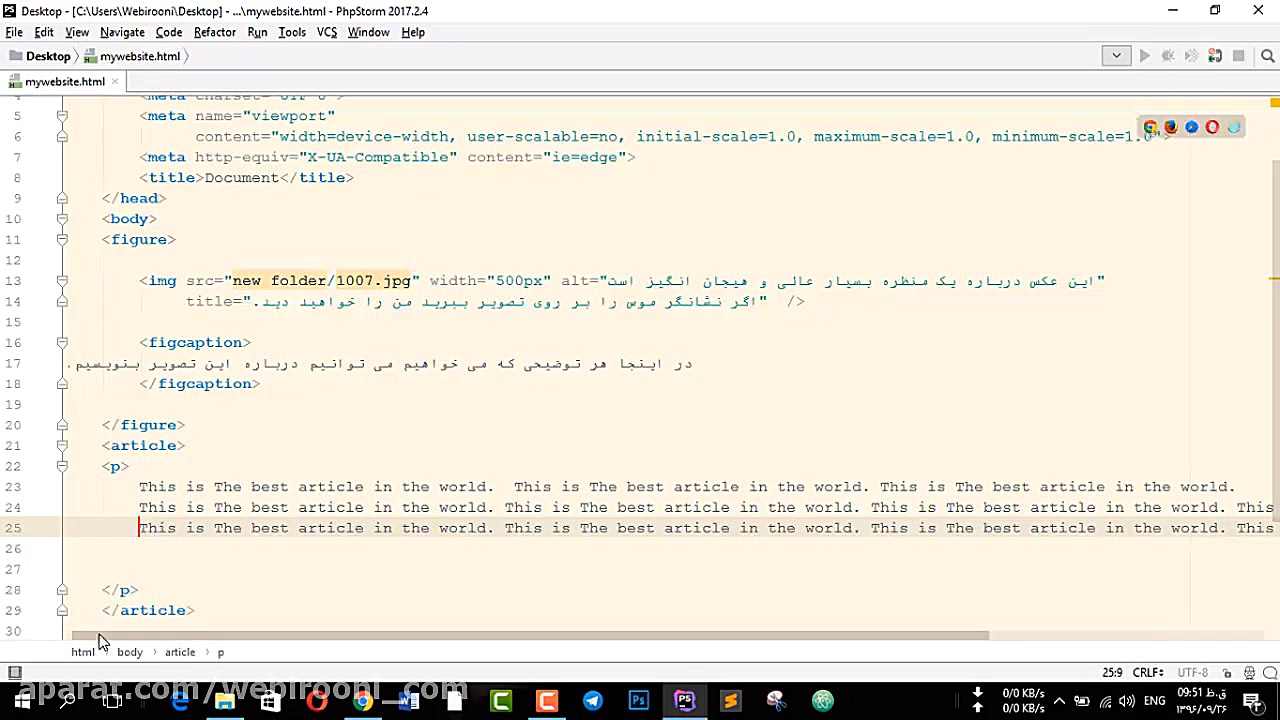Toggle tool window bars in bottom-left corner
Image resolution: width=1280 pixels, height=720 pixels.
[14, 672]
